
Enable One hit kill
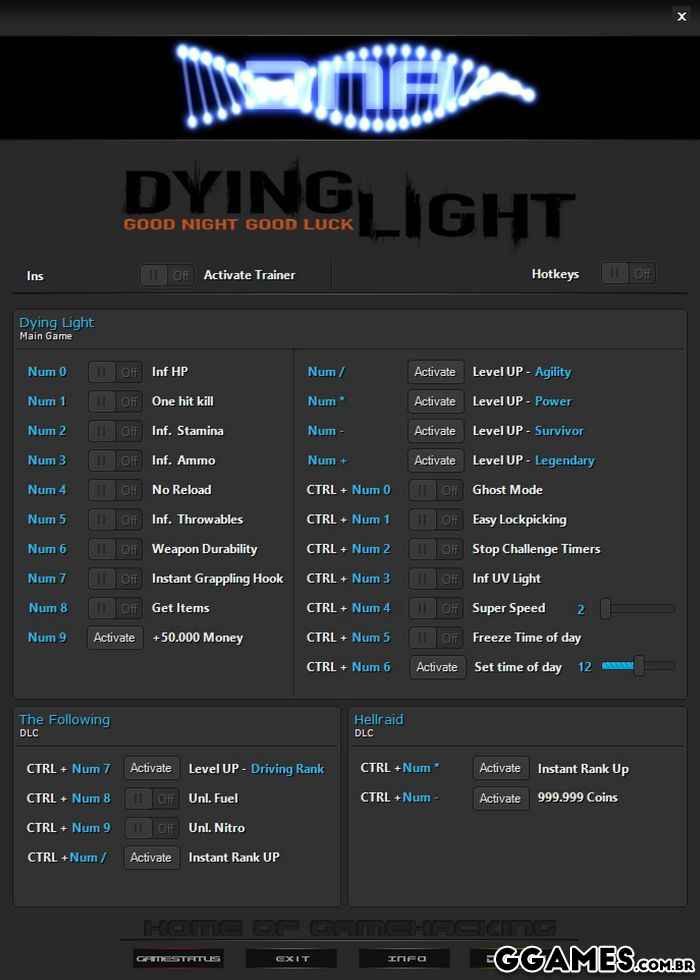(x=115, y=401)
